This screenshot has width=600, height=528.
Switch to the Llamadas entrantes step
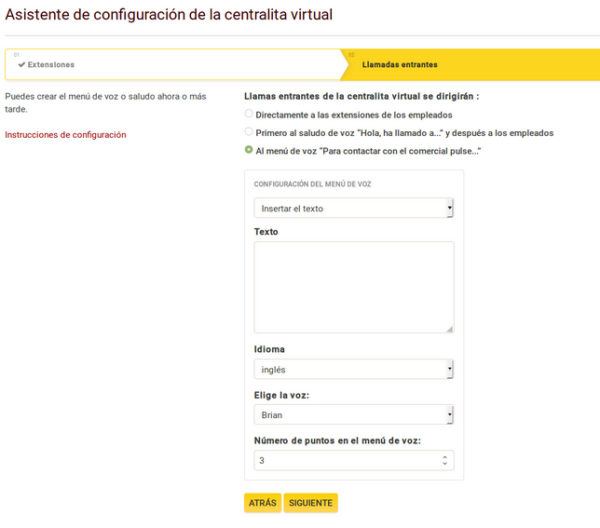tap(400, 64)
